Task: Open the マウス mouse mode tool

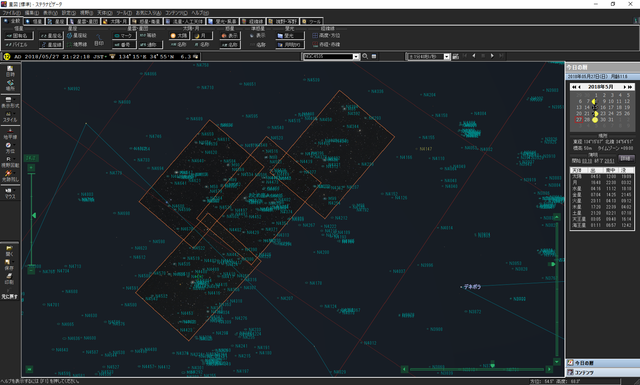Action: [10, 194]
